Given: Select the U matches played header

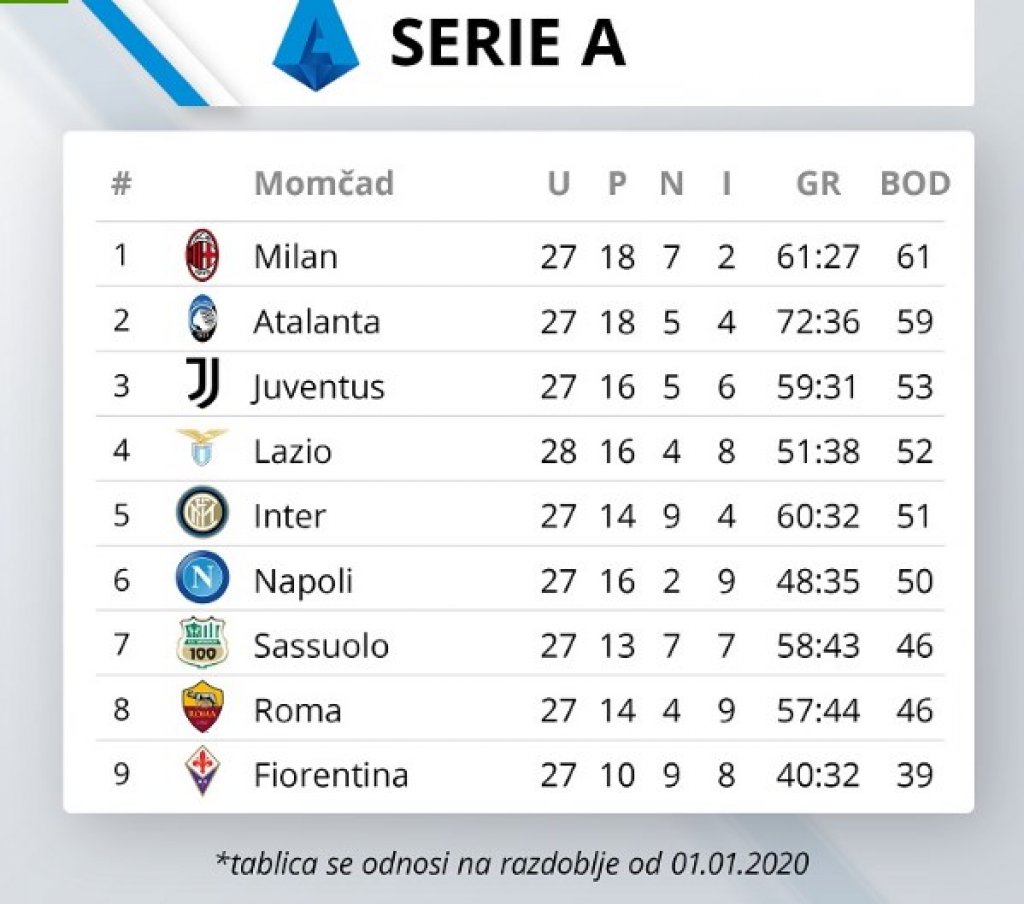Looking at the screenshot, I should point(559,184).
